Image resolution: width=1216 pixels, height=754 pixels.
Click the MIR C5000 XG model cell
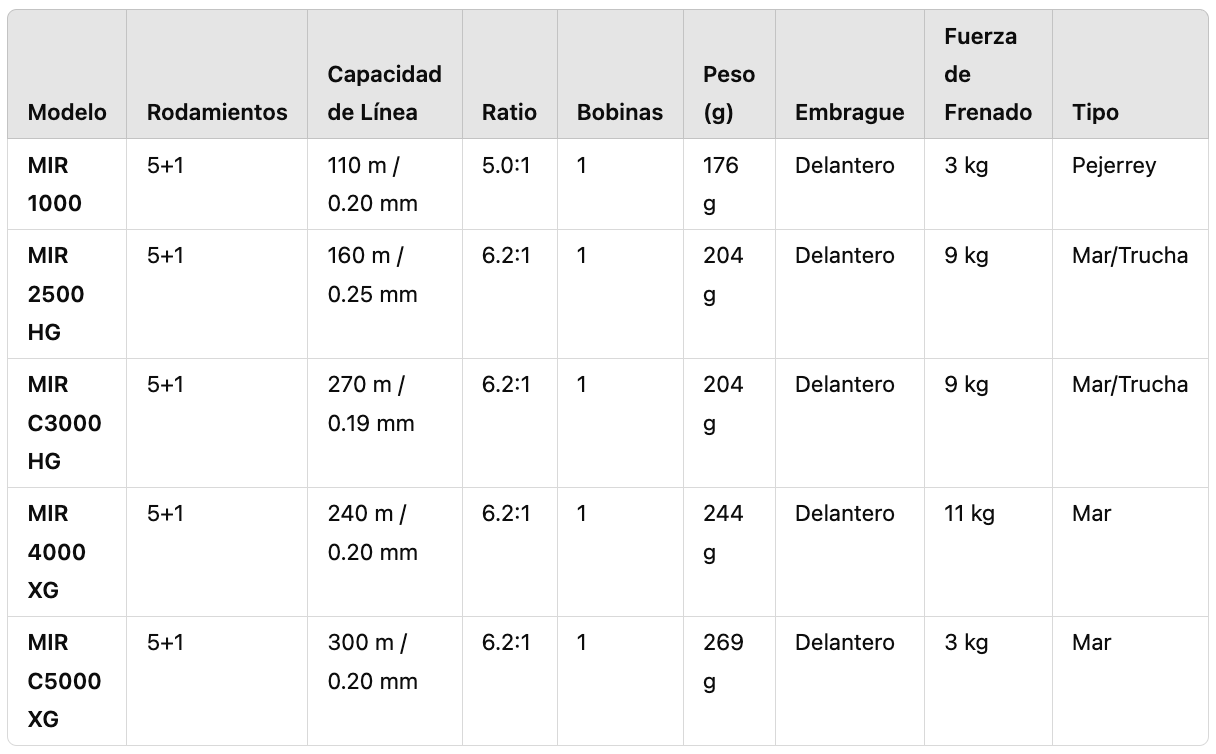(x=64, y=681)
